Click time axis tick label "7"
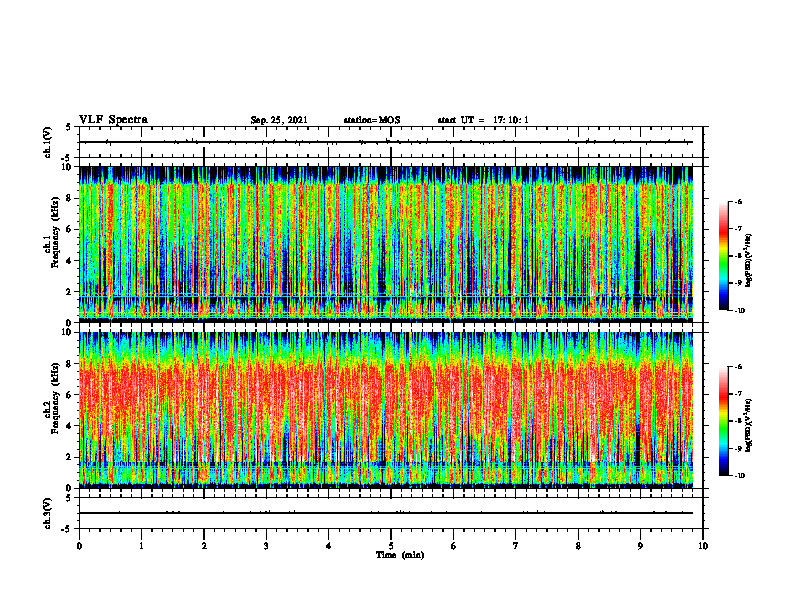792x612 pixels. [516, 546]
